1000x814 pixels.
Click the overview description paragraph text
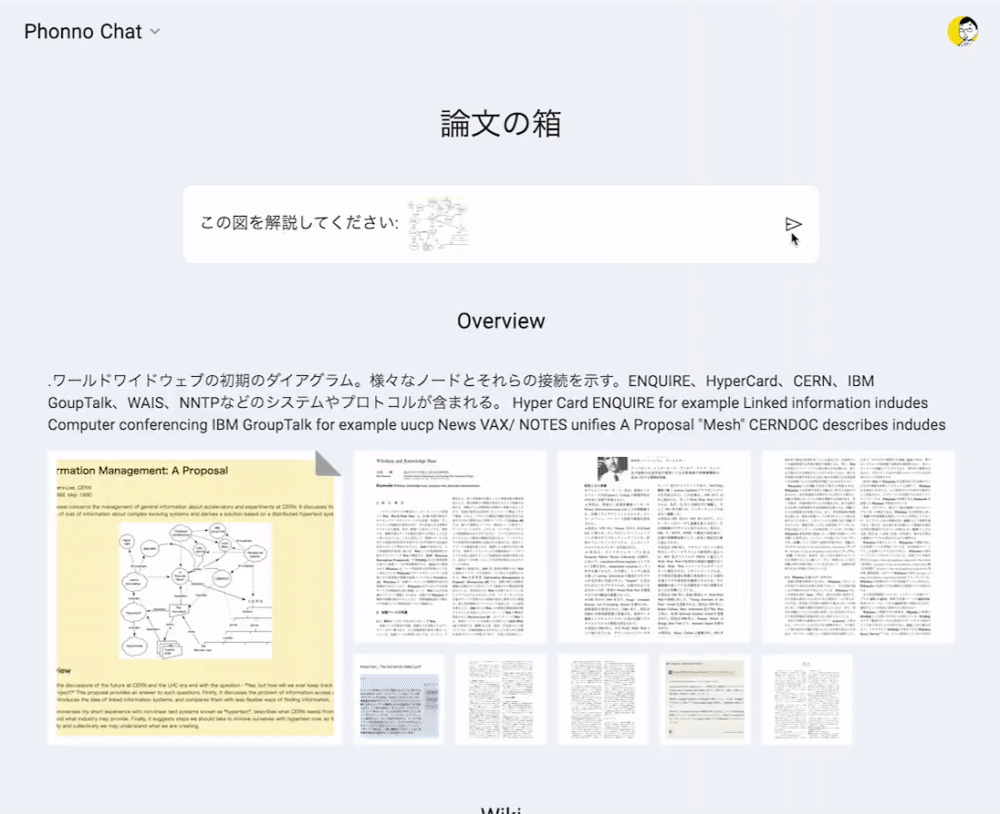497,403
